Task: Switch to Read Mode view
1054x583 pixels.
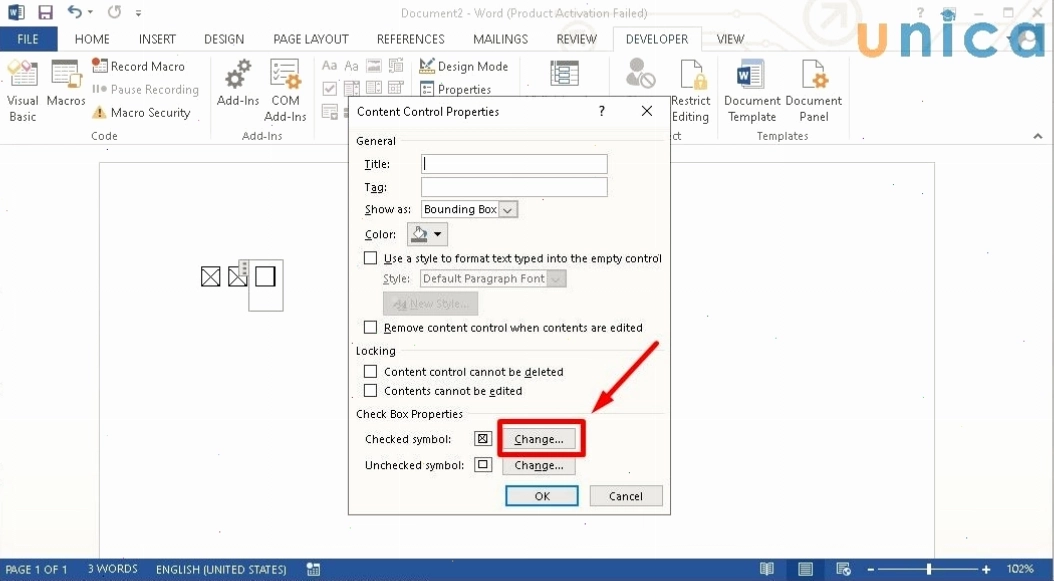Action: [766, 569]
